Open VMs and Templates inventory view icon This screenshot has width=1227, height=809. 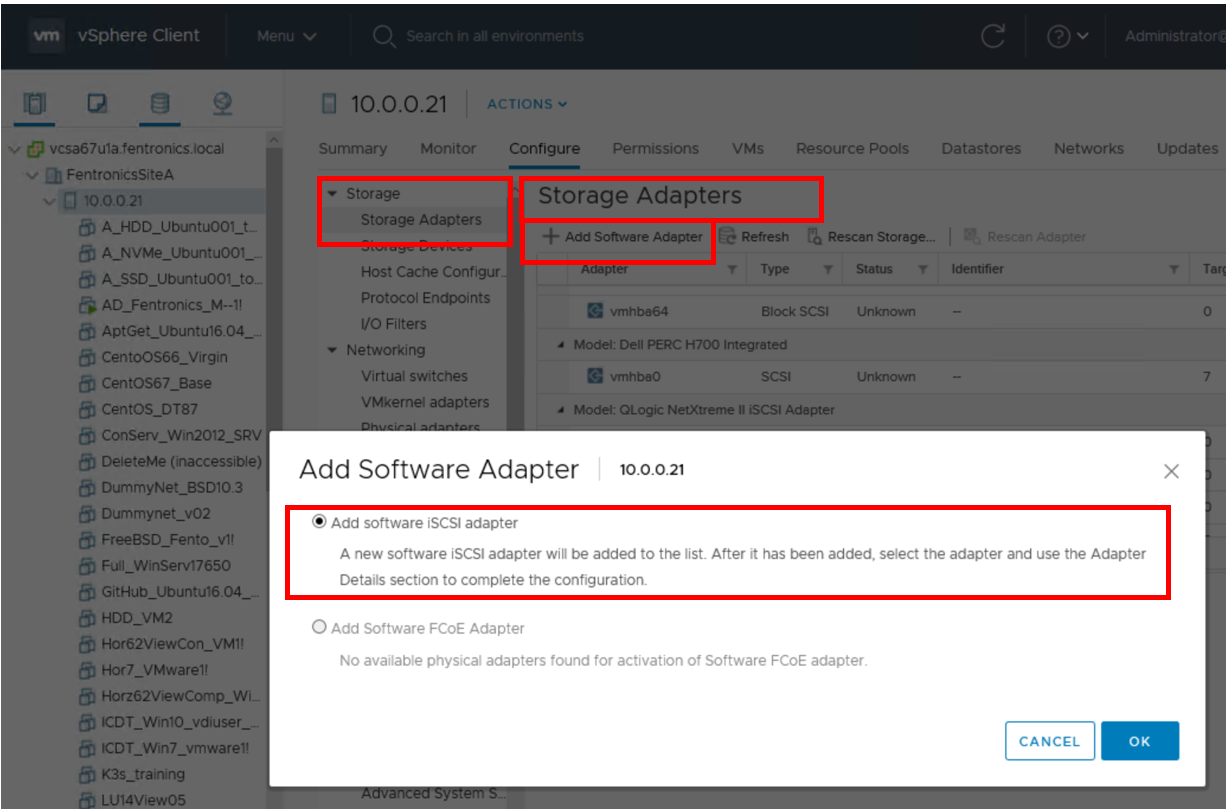click(97, 102)
